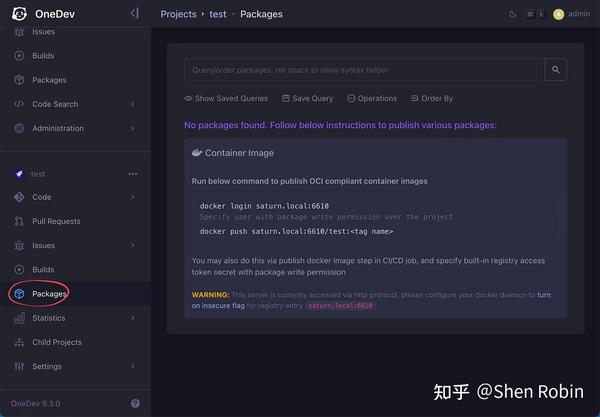
Task: Go to Projects breadcrumb link
Action: pyautogui.click(x=178, y=14)
